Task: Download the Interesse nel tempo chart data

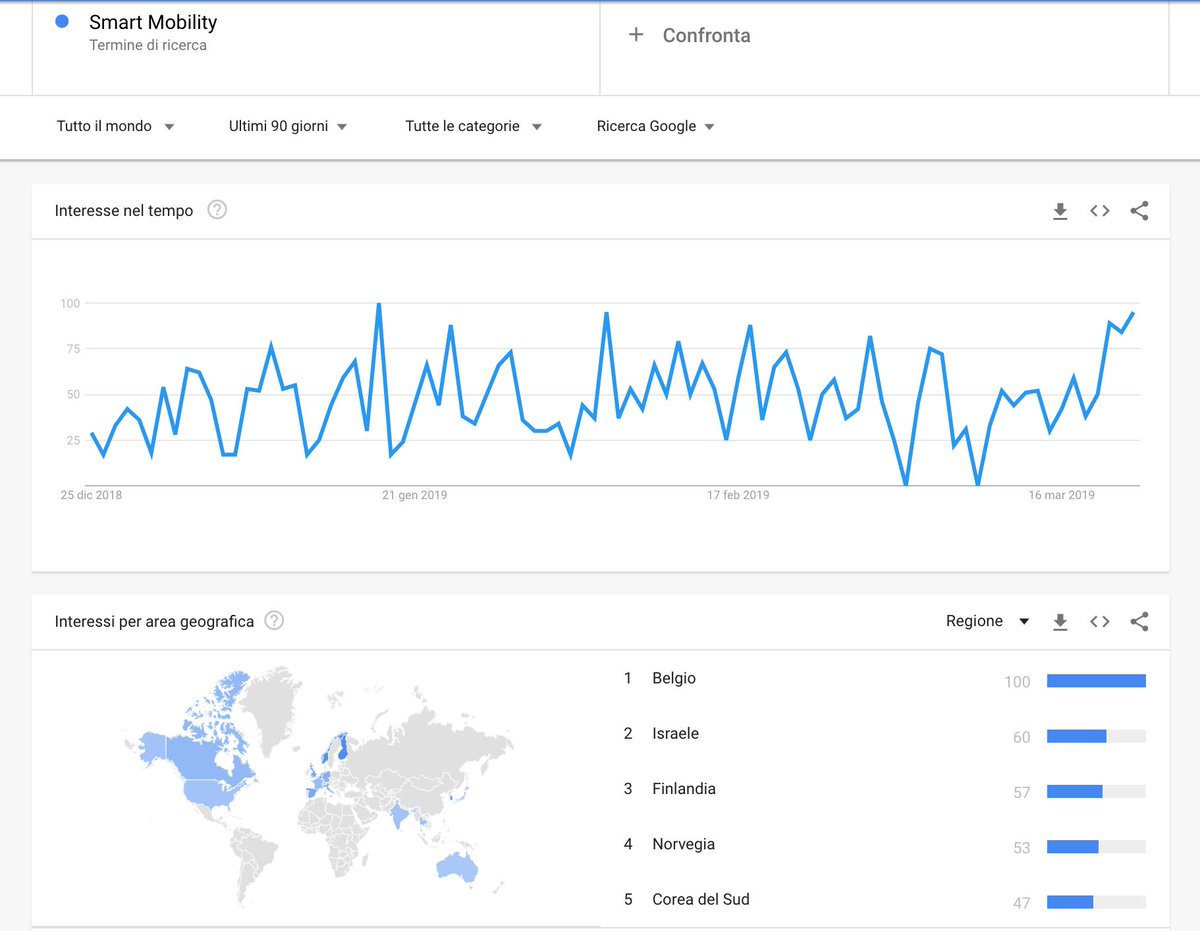Action: [x=1060, y=211]
